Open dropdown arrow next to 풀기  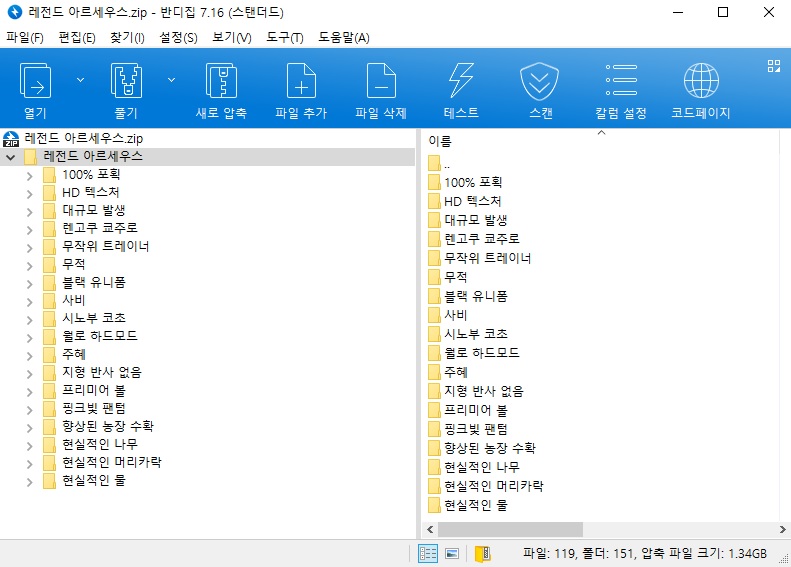pyautogui.click(x=172, y=80)
